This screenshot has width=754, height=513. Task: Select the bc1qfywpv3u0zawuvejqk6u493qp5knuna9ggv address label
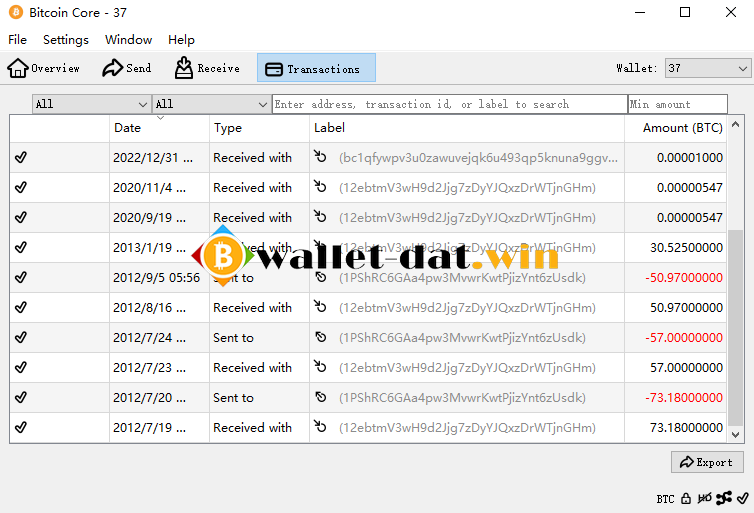pos(478,158)
